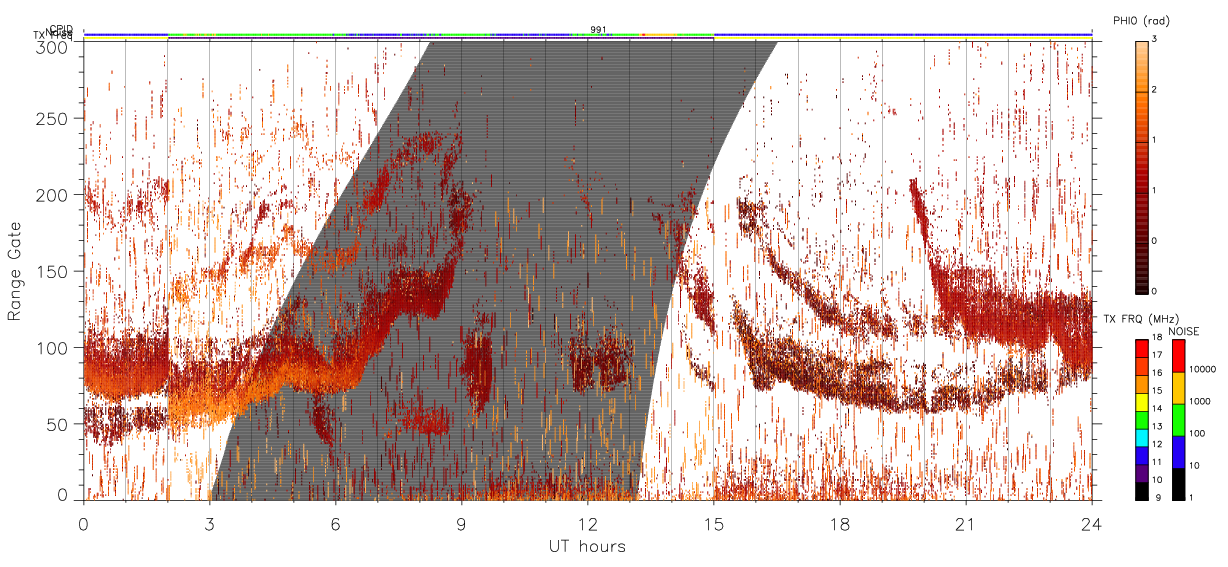The height and width of the screenshot is (567, 1228).
Task: Click the '991' CPID label above plot
Action: click(598, 30)
